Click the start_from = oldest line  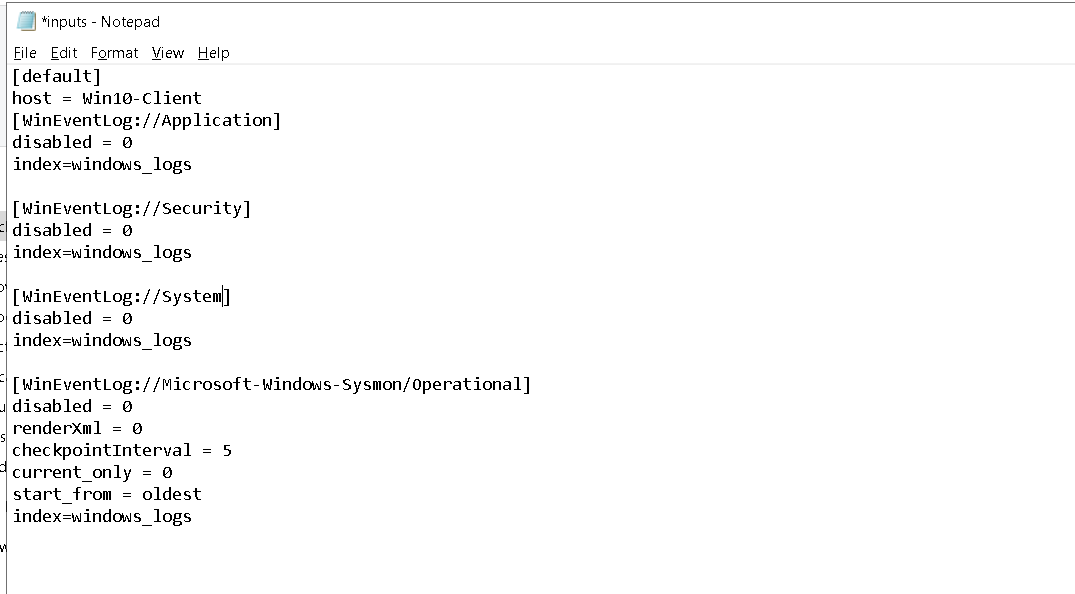(107, 494)
